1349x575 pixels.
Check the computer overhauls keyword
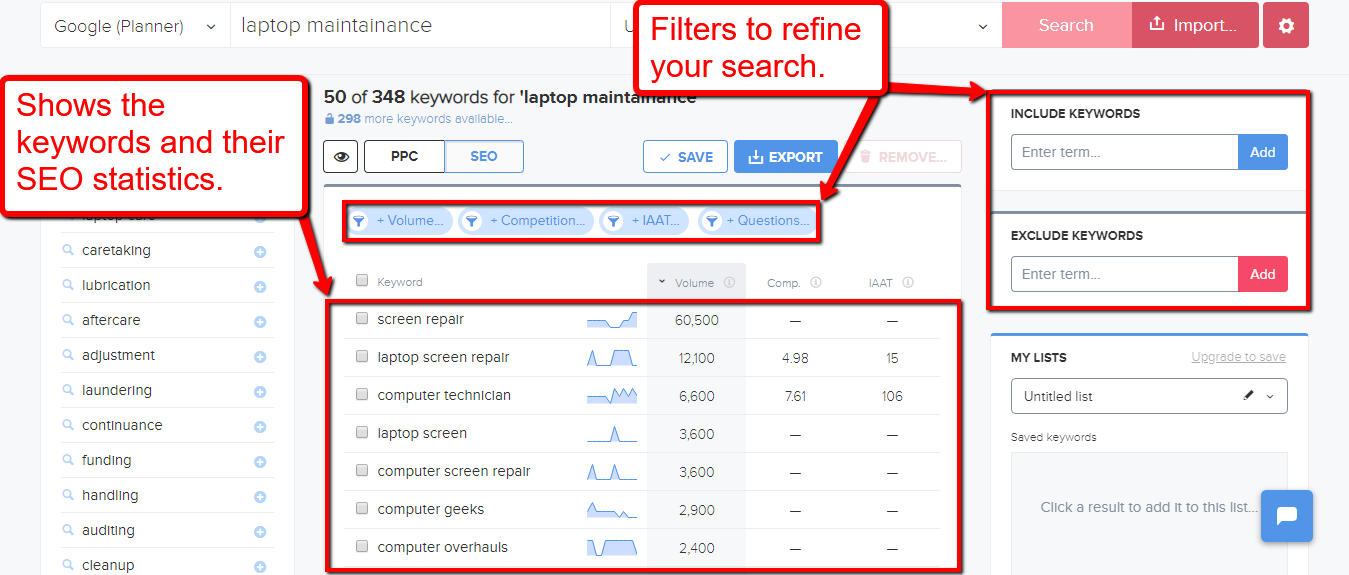(x=362, y=547)
